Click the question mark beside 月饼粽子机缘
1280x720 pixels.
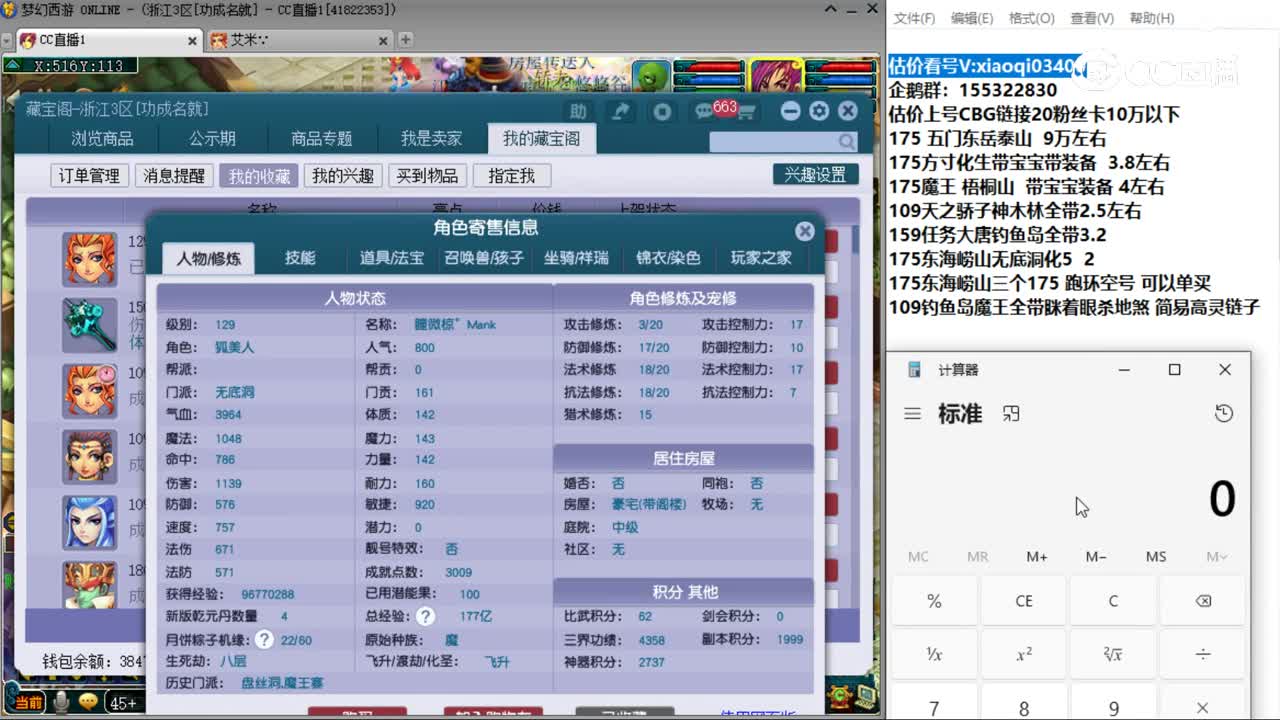(x=264, y=641)
